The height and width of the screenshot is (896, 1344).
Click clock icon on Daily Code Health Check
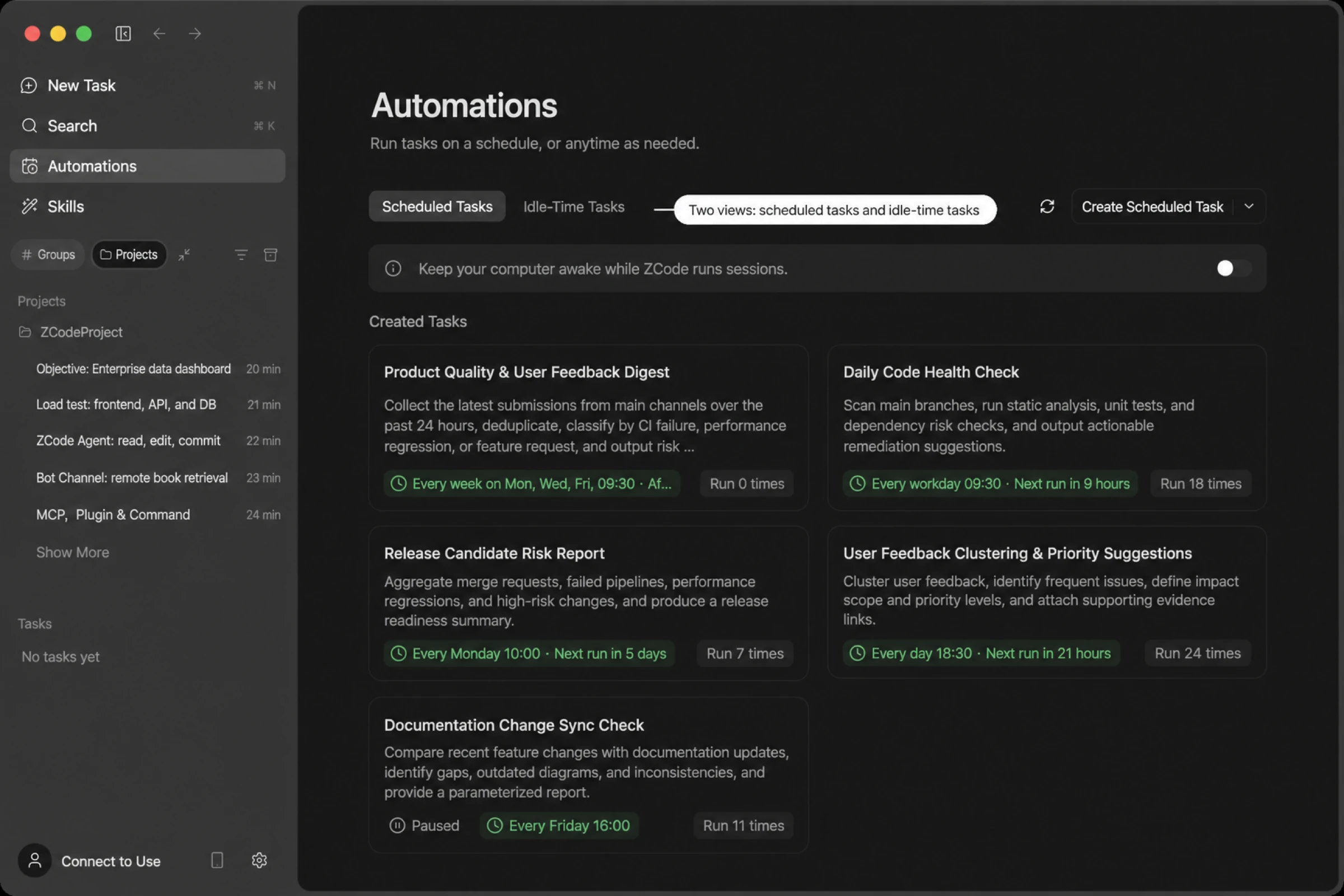857,483
